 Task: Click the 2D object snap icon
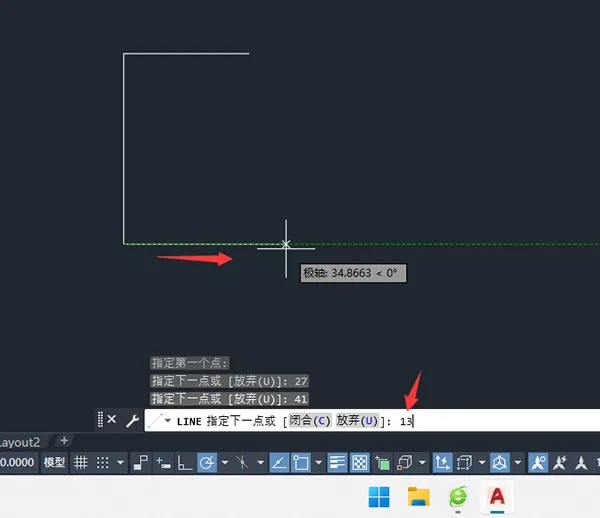point(301,463)
